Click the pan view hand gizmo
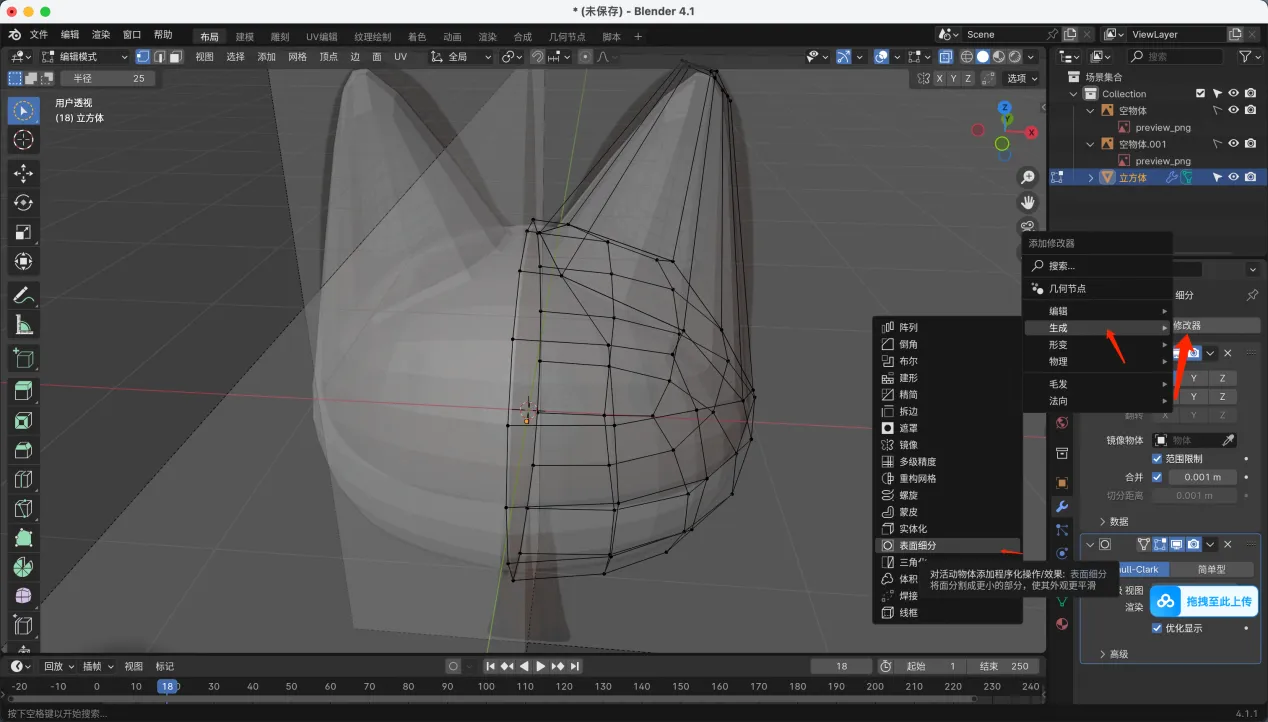Image resolution: width=1268 pixels, height=722 pixels. coord(1027,203)
